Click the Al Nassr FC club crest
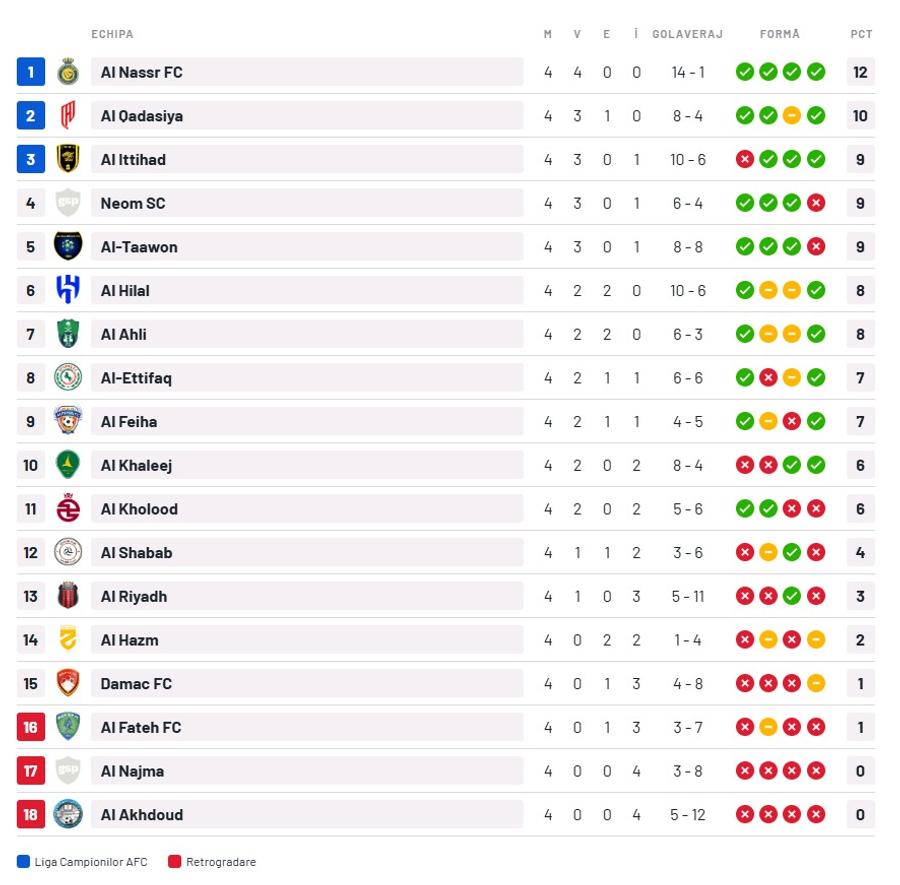The height and width of the screenshot is (885, 900). [x=68, y=72]
